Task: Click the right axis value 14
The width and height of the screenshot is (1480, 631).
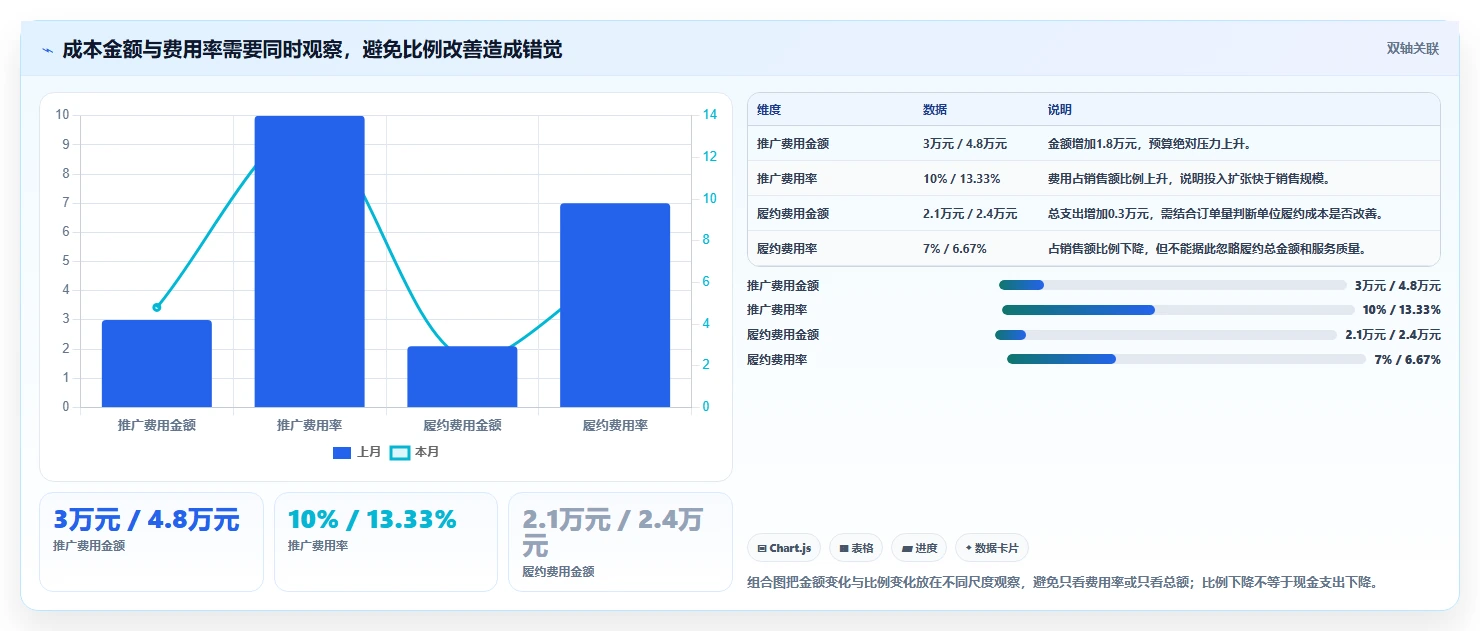Action: [x=709, y=115]
